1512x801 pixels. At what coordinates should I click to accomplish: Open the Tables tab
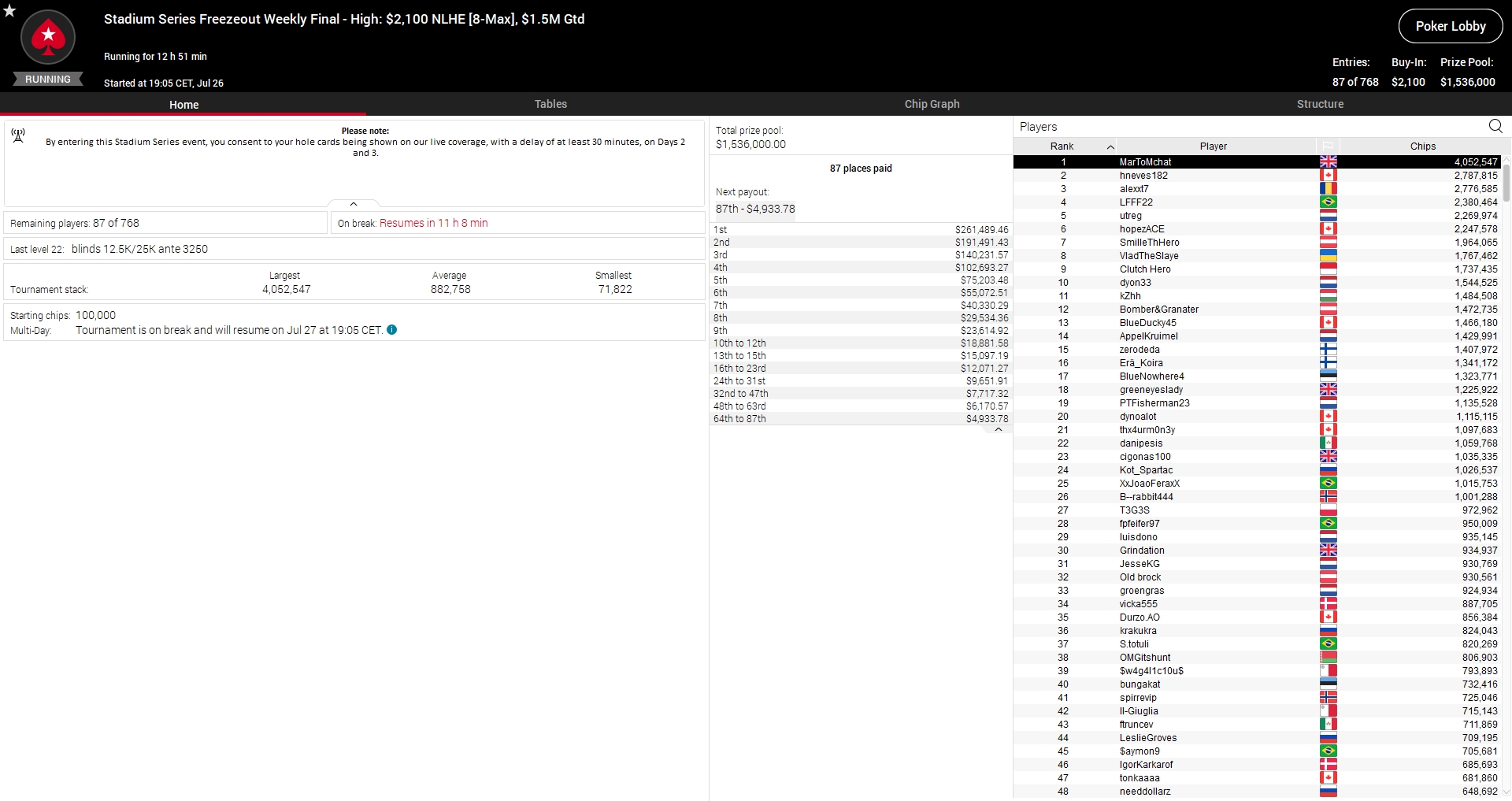tap(550, 104)
